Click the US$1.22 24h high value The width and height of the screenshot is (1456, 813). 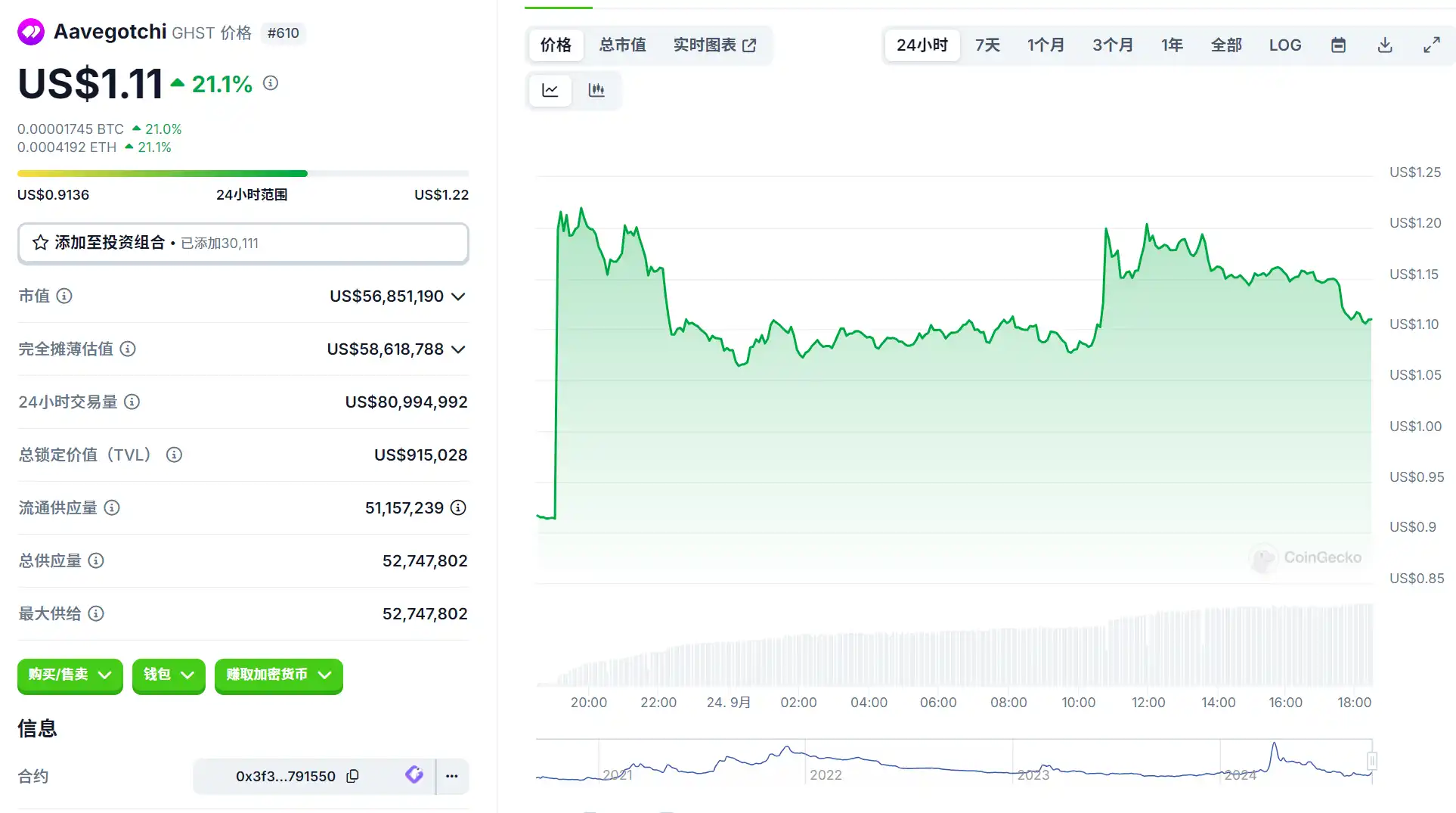tap(441, 195)
